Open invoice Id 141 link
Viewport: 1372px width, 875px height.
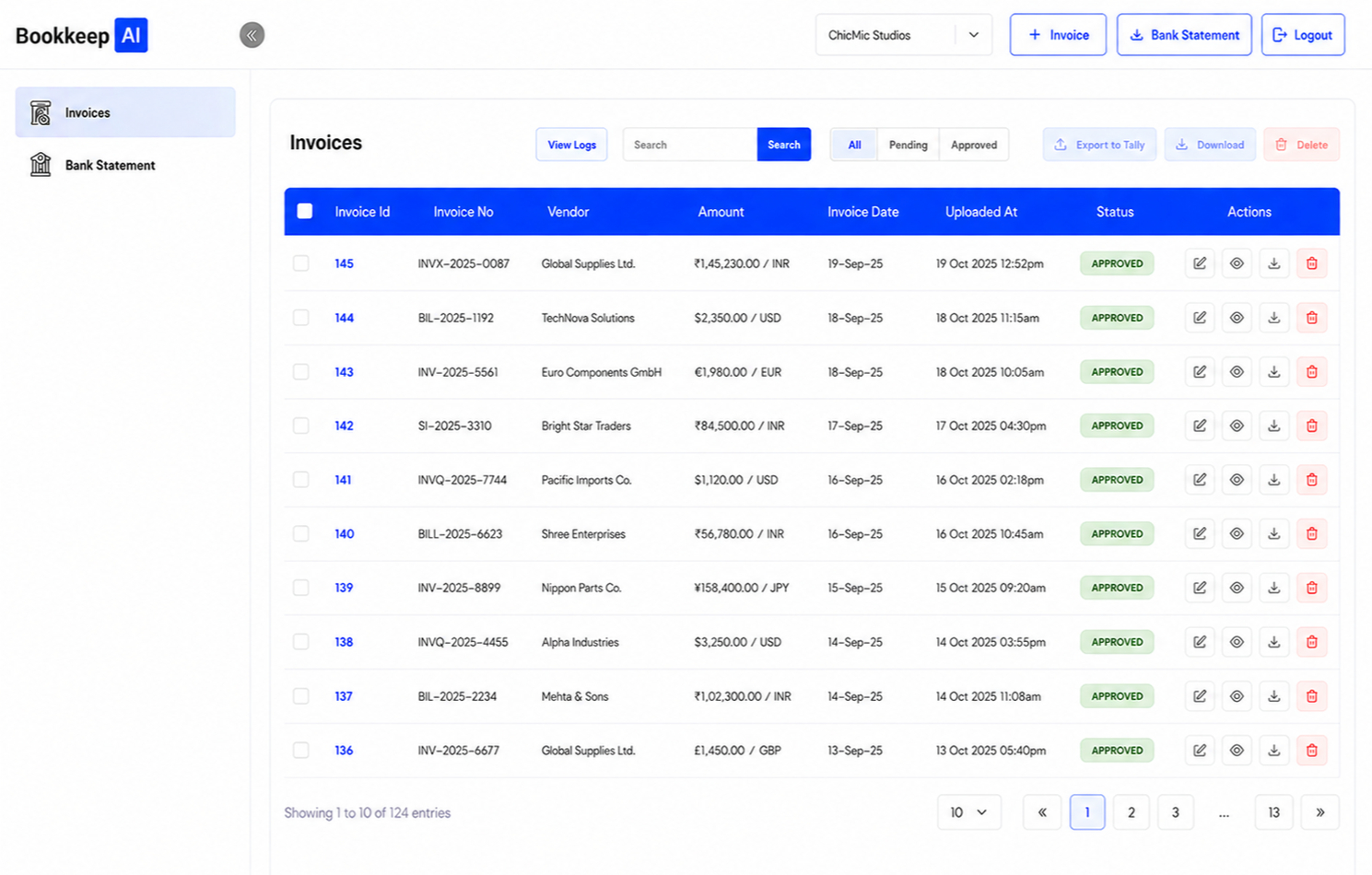[343, 480]
